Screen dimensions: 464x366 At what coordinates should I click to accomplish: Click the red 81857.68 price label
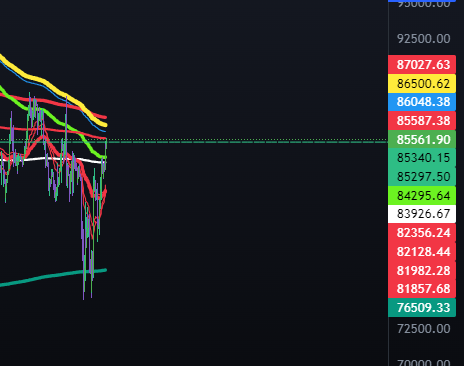point(422,289)
